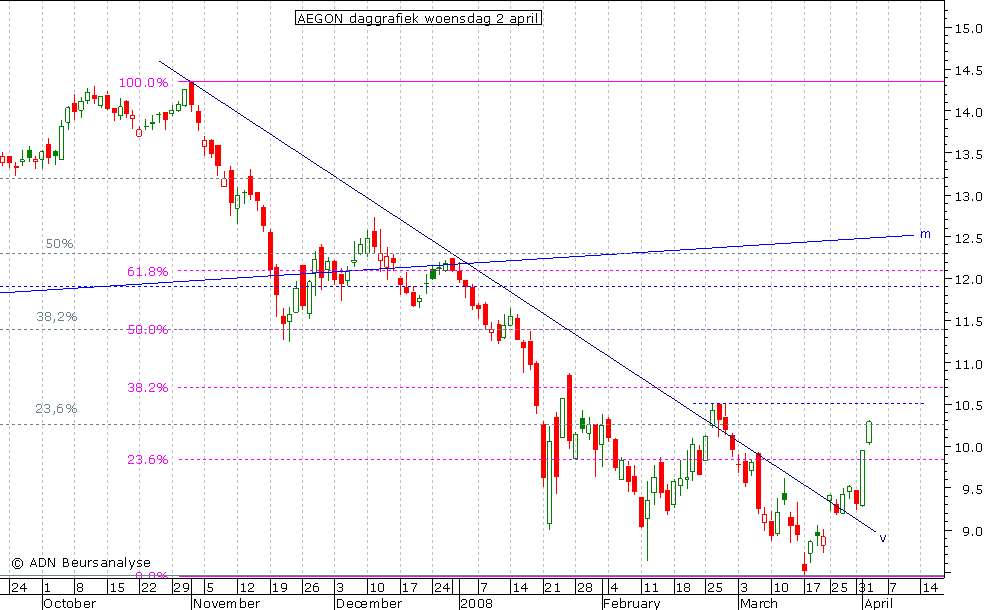
Task: Click the "14.0" price axis value
Action: pyautogui.click(x=968, y=112)
